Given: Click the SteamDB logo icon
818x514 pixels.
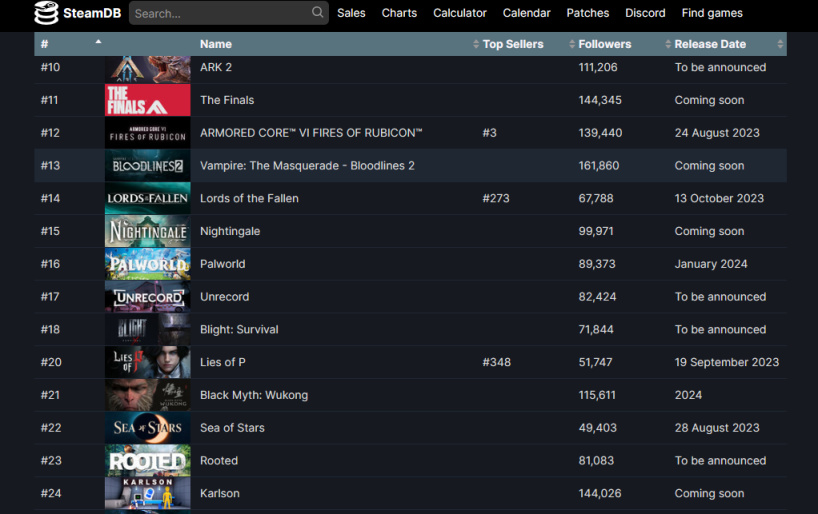Looking at the screenshot, I should coord(46,13).
